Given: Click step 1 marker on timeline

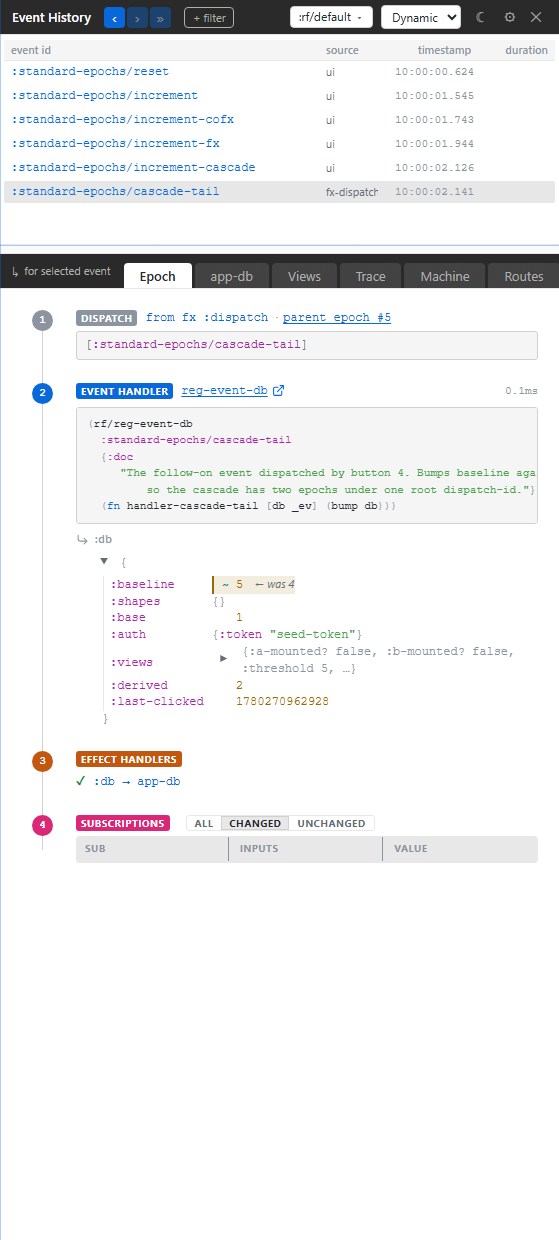Looking at the screenshot, I should pos(42,320).
